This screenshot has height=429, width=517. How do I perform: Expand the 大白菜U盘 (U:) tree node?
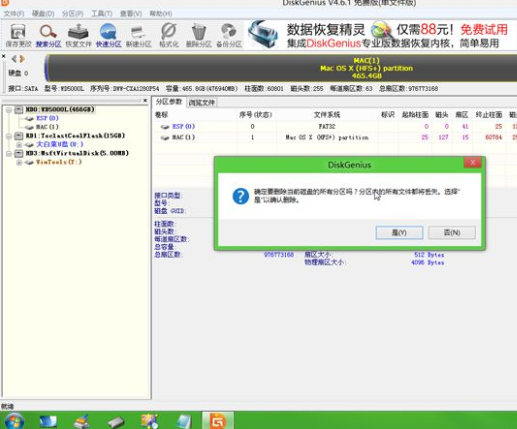pos(19,145)
